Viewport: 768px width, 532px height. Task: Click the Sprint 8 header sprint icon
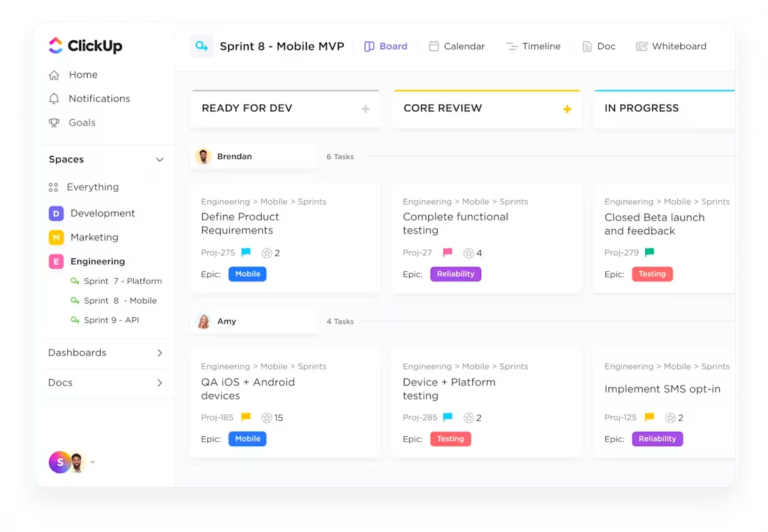click(201, 46)
